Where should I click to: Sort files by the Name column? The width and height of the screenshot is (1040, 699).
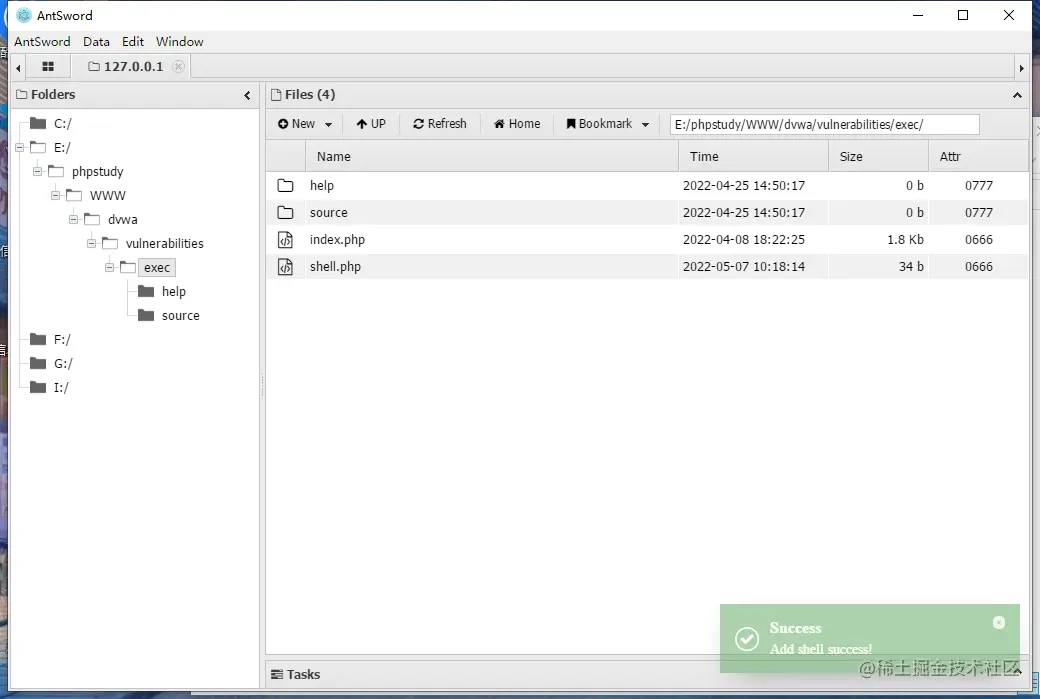click(491, 157)
